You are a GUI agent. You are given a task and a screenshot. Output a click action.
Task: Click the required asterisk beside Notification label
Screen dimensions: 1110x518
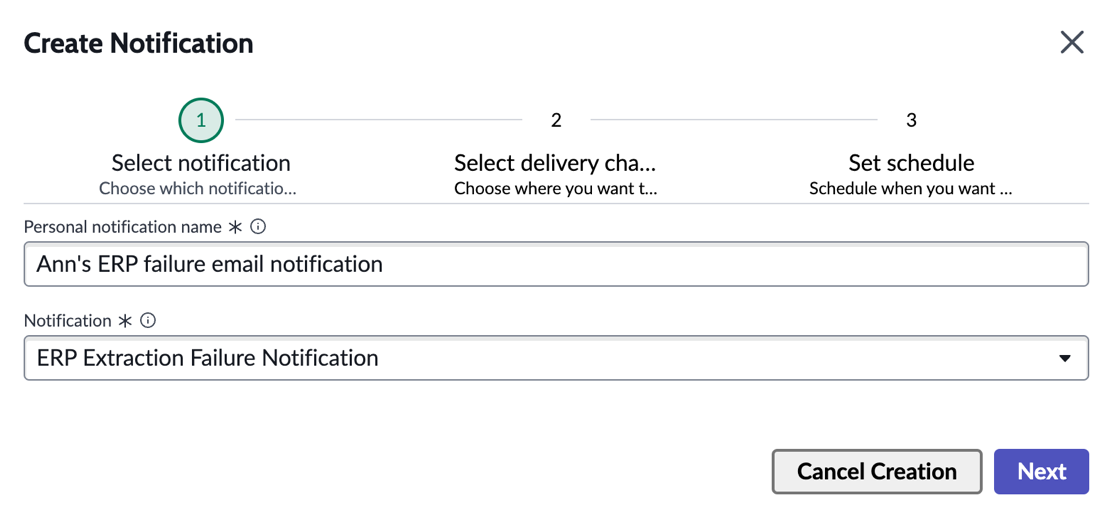(x=125, y=321)
